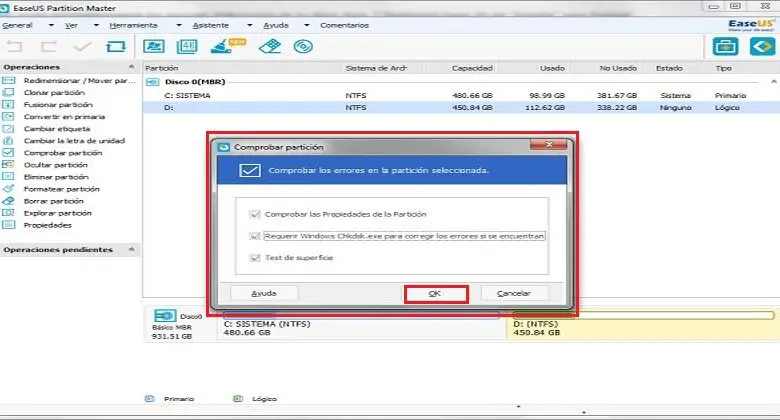Click Ayuda button in the dialog
780x420 pixels.
[x=264, y=294]
